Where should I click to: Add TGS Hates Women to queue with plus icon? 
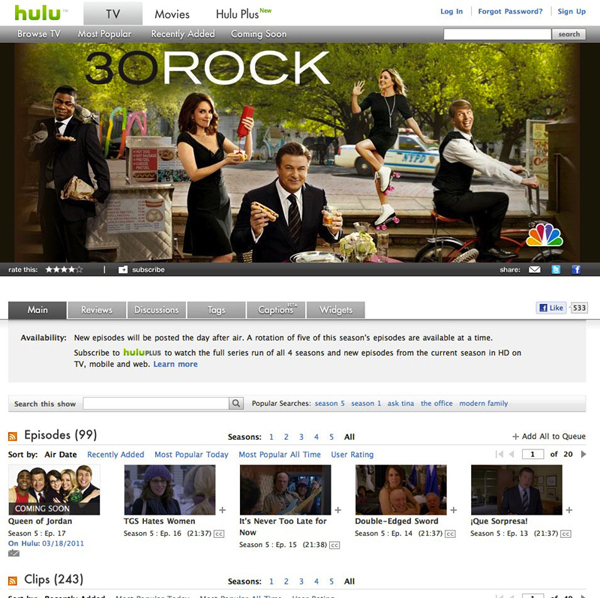222,510
